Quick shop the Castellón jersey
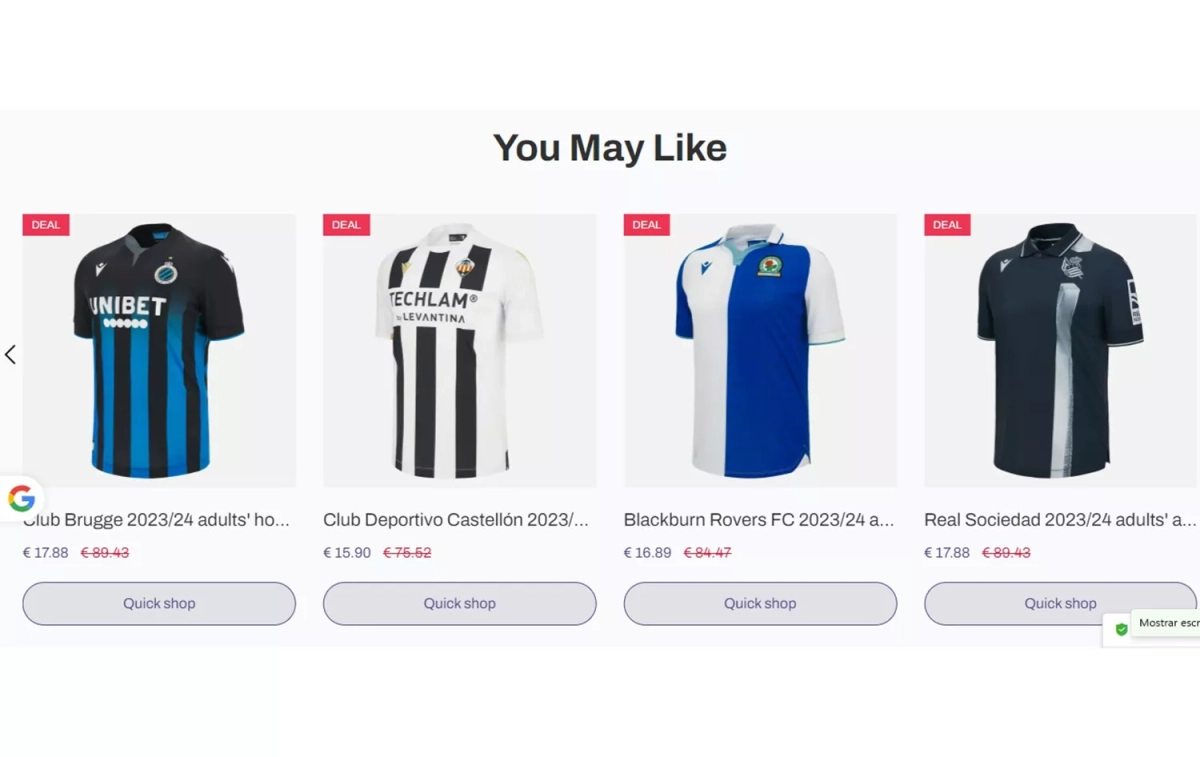 (459, 604)
